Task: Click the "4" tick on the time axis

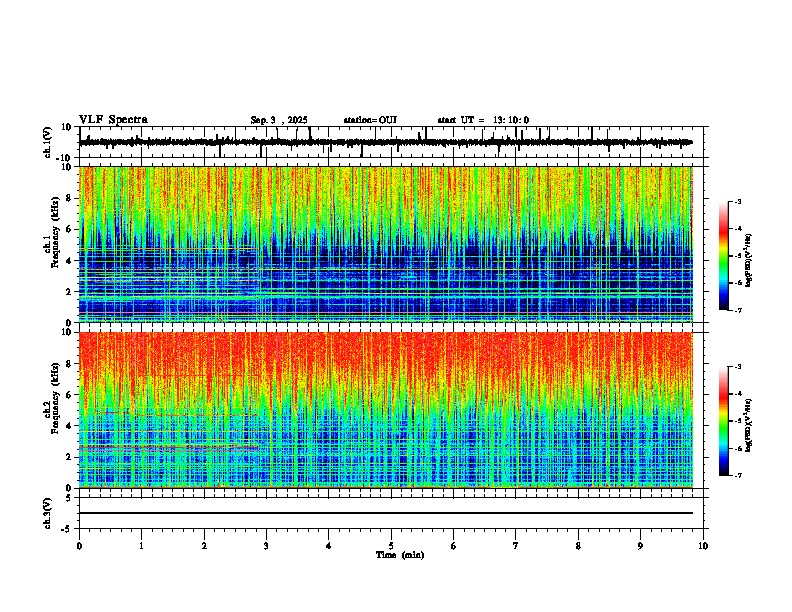Action: [329, 546]
